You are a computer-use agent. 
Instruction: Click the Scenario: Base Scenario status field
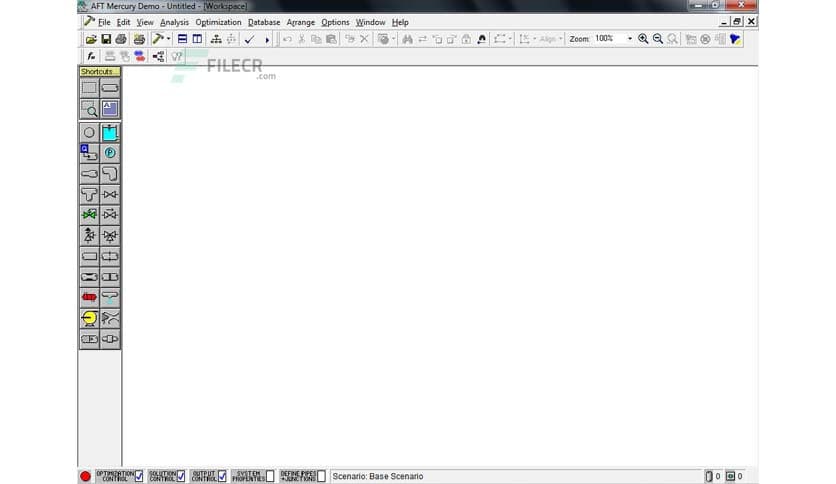(378, 476)
